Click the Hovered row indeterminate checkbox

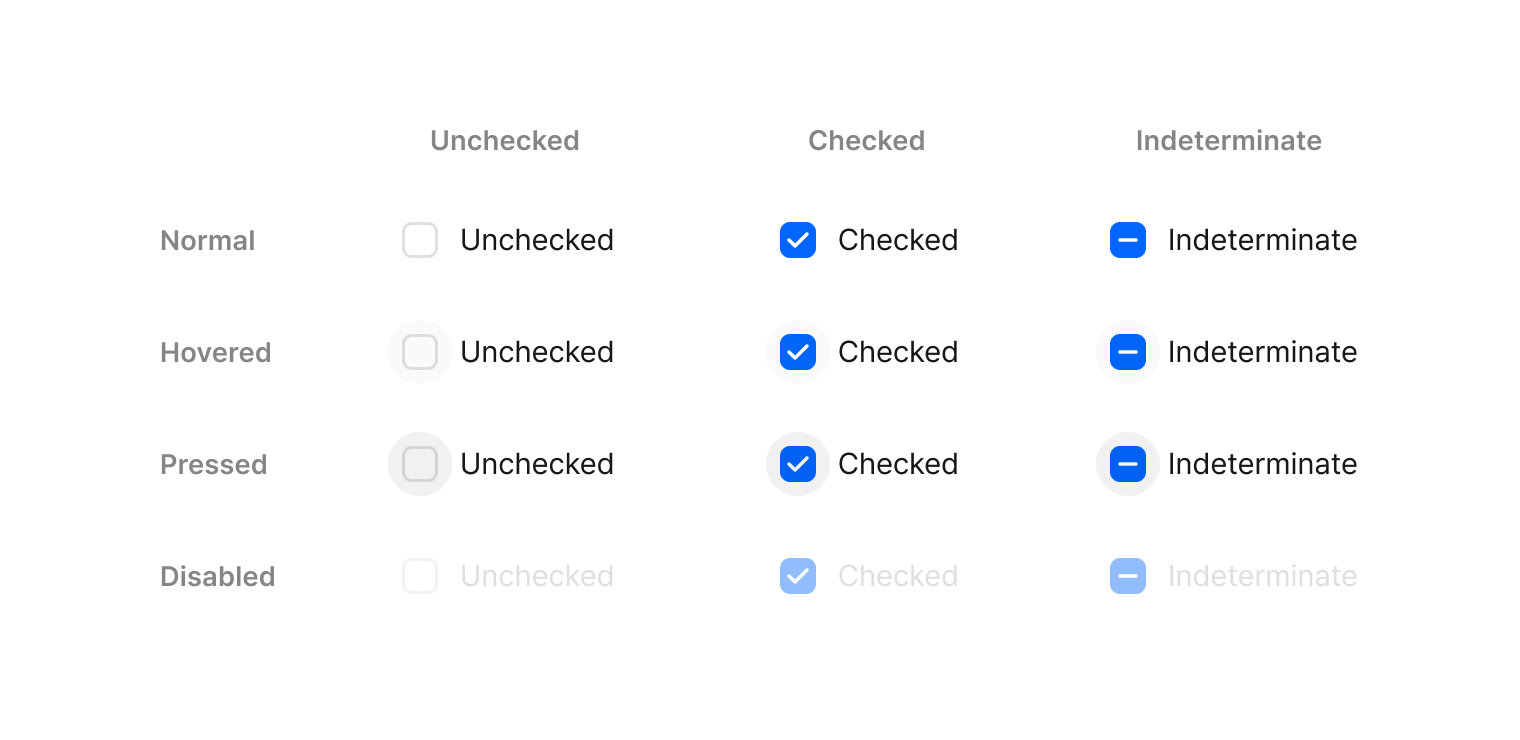pos(1128,352)
